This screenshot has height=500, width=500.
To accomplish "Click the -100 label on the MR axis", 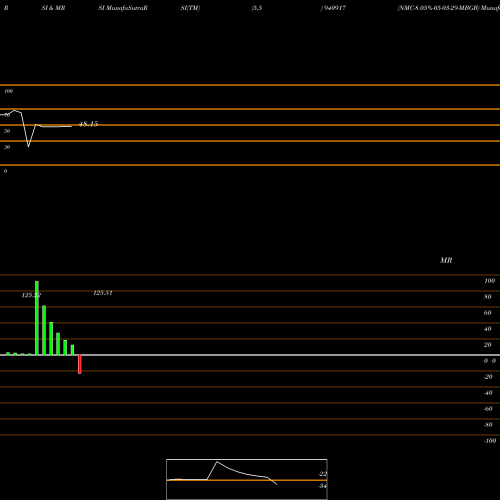I will click(490, 441).
